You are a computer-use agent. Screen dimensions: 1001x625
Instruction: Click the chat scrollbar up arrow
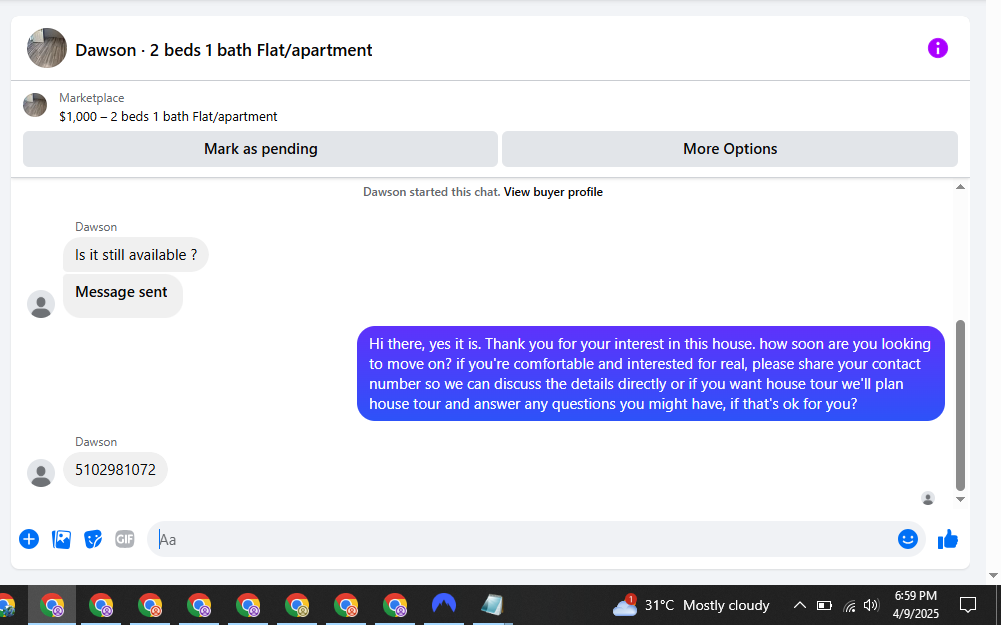[960, 187]
